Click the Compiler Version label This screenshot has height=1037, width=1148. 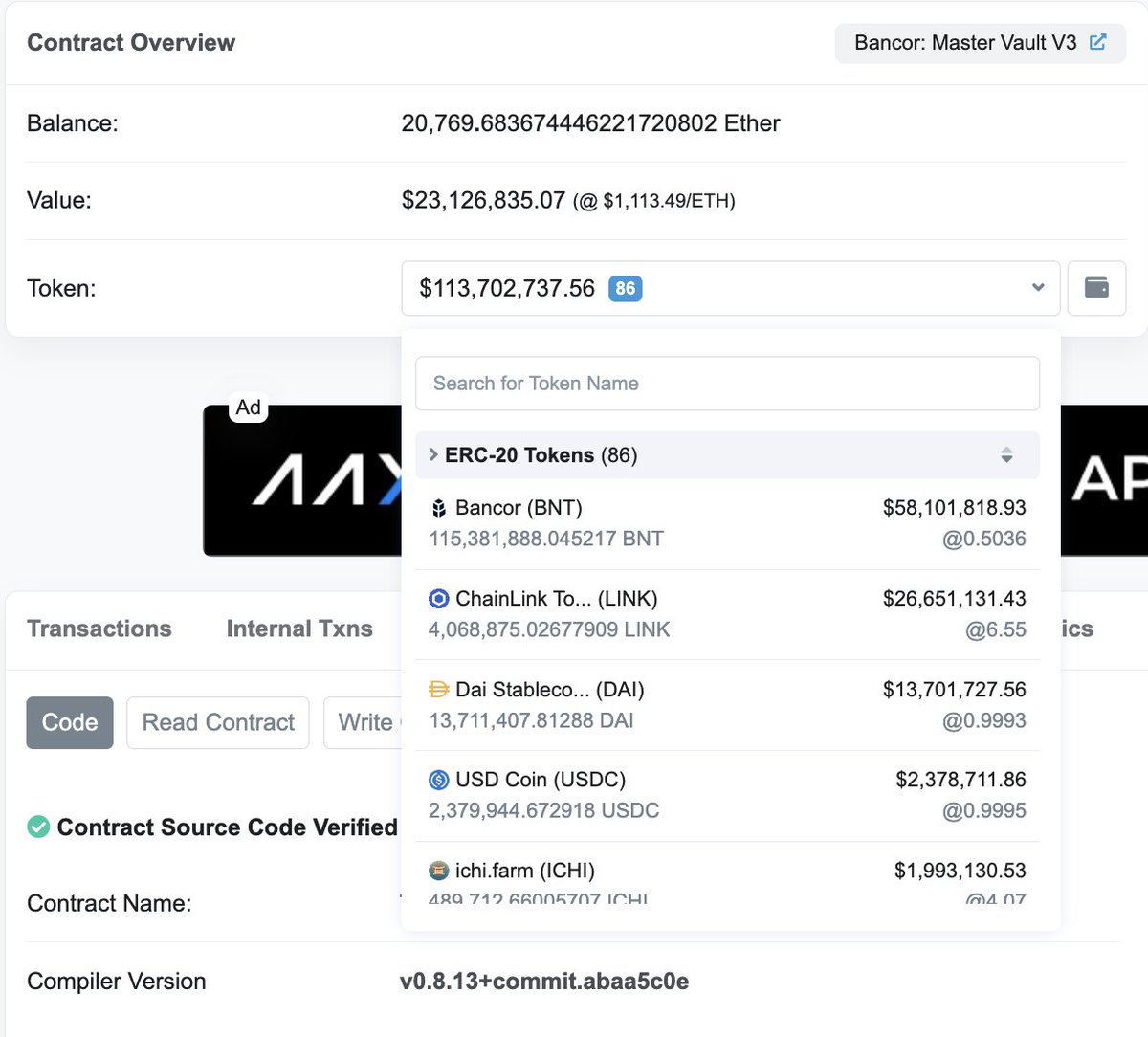click(x=117, y=982)
